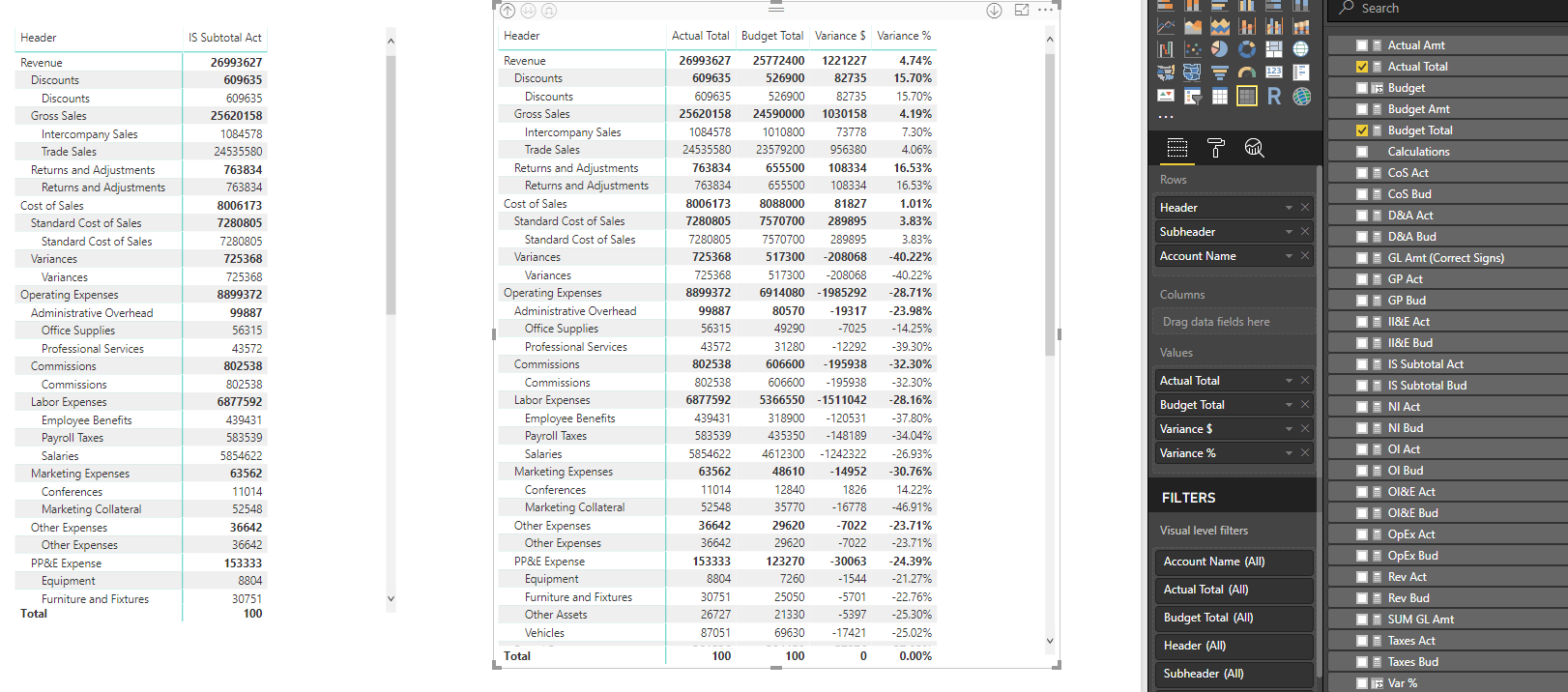
Task: Select the slicer visualization
Action: coord(1193,96)
